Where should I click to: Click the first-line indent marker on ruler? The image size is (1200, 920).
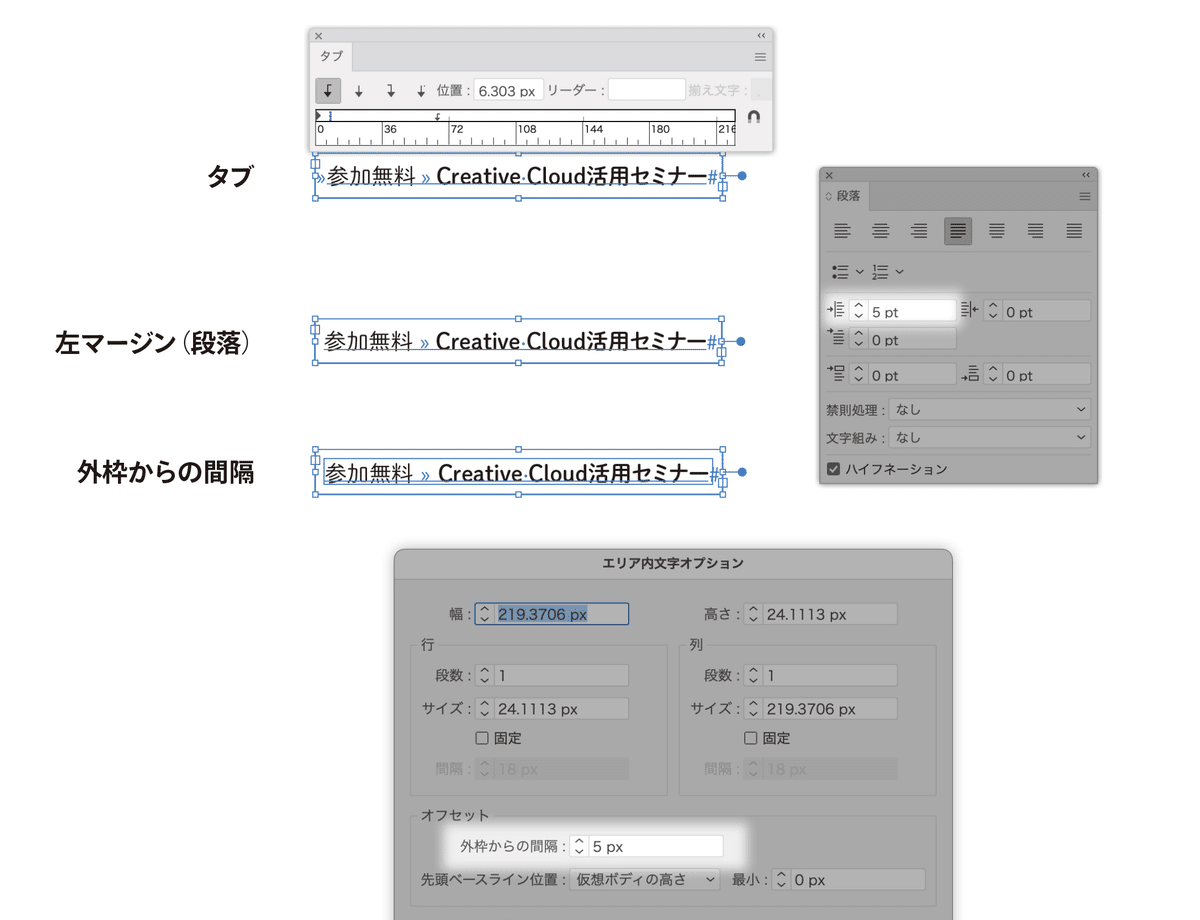(x=320, y=117)
